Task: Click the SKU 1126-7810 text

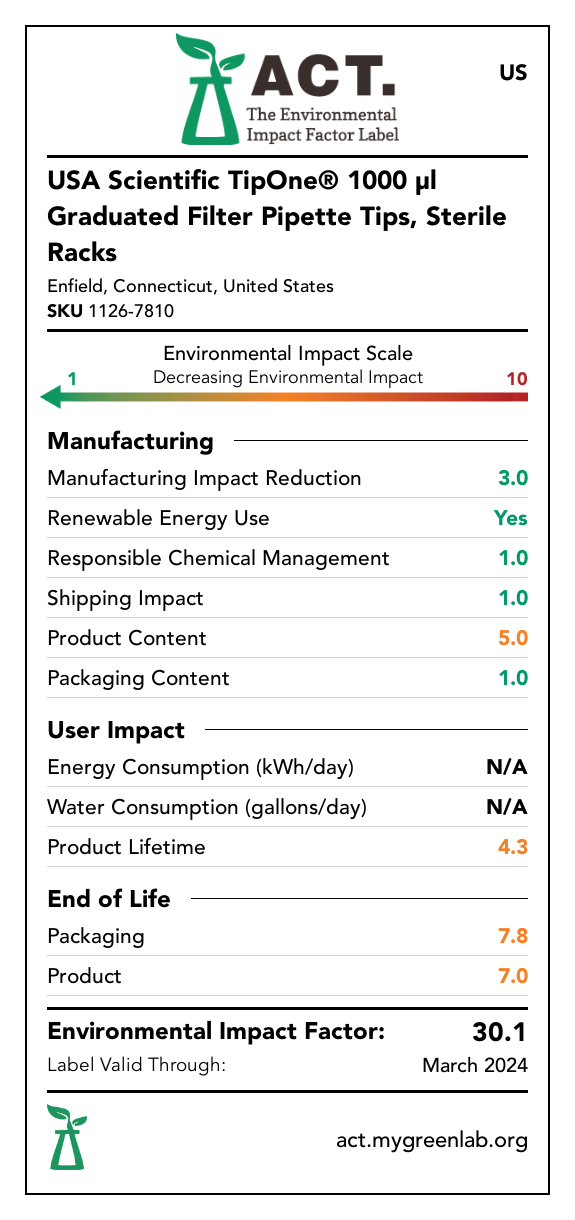Action: (111, 311)
